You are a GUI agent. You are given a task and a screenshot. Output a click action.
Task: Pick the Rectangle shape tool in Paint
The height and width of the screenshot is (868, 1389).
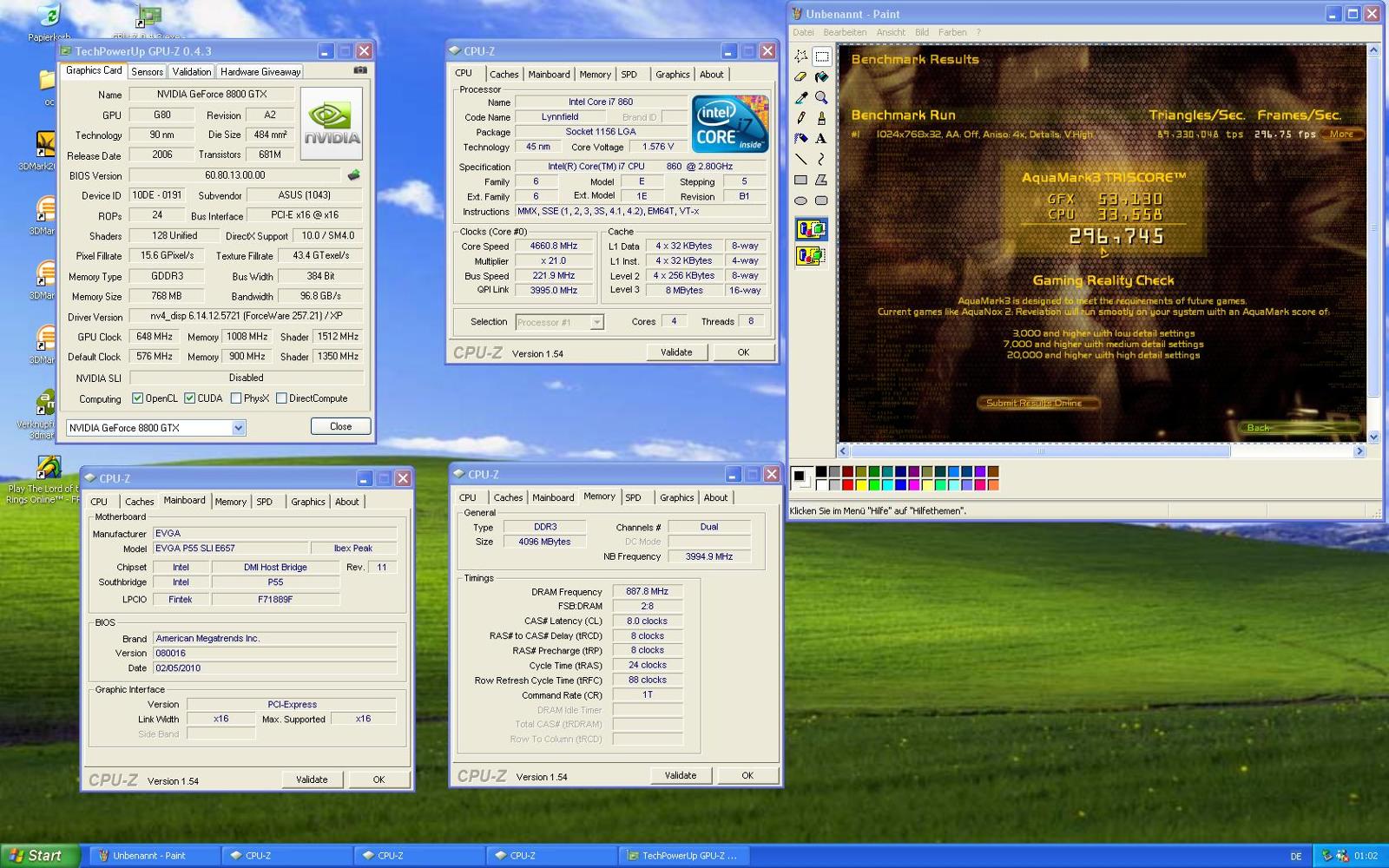click(x=800, y=181)
